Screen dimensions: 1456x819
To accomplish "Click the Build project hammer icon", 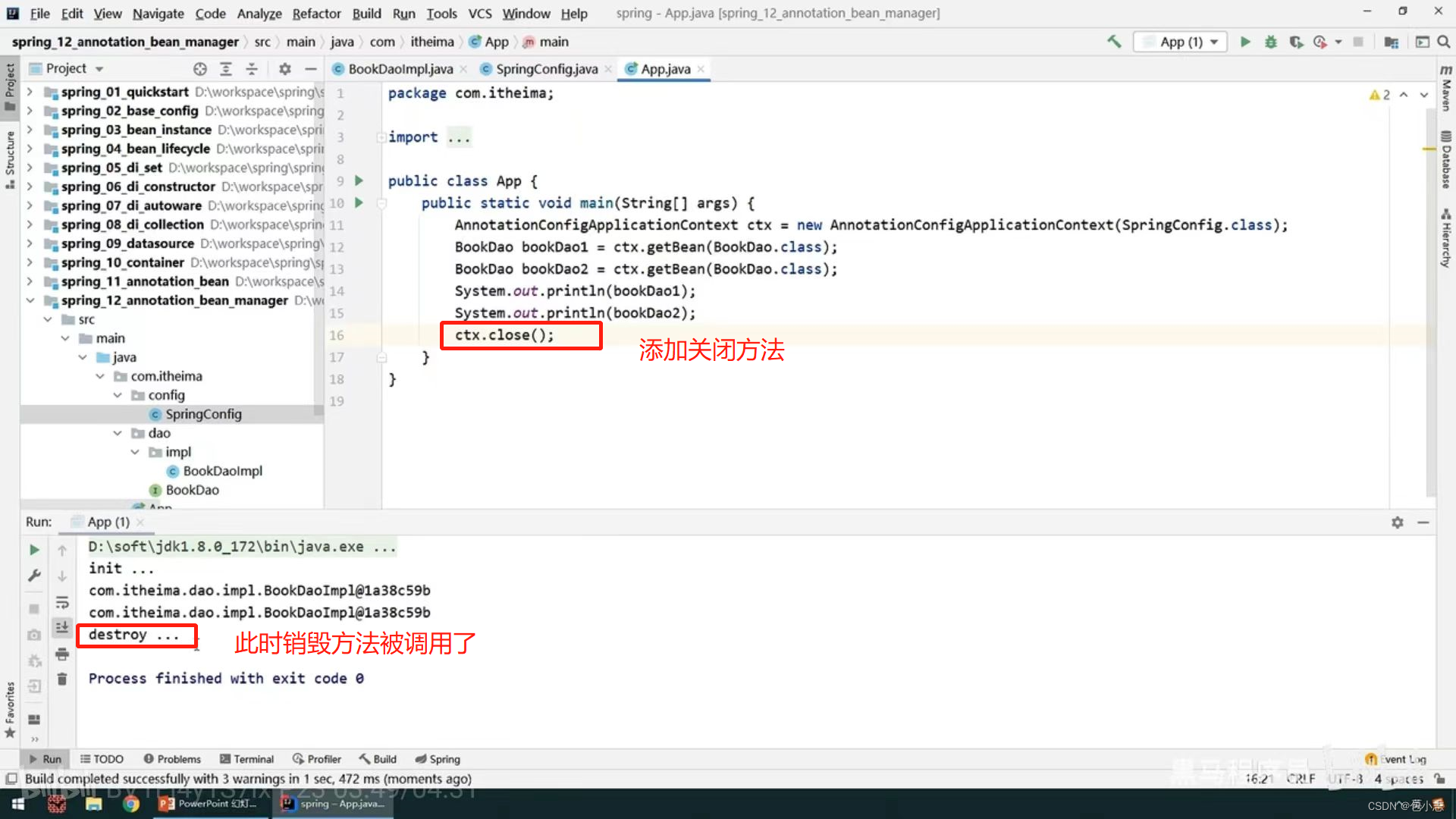I will pyautogui.click(x=1114, y=42).
